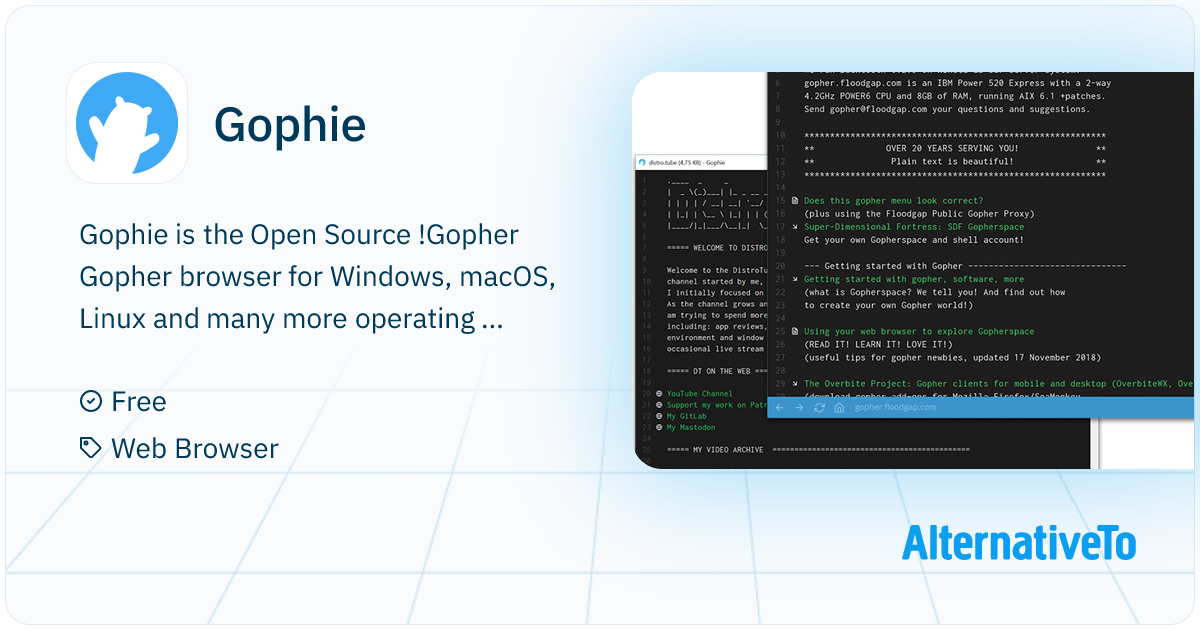Go back with the left arrow button
Image resolution: width=1200 pixels, height=630 pixels.
click(780, 407)
